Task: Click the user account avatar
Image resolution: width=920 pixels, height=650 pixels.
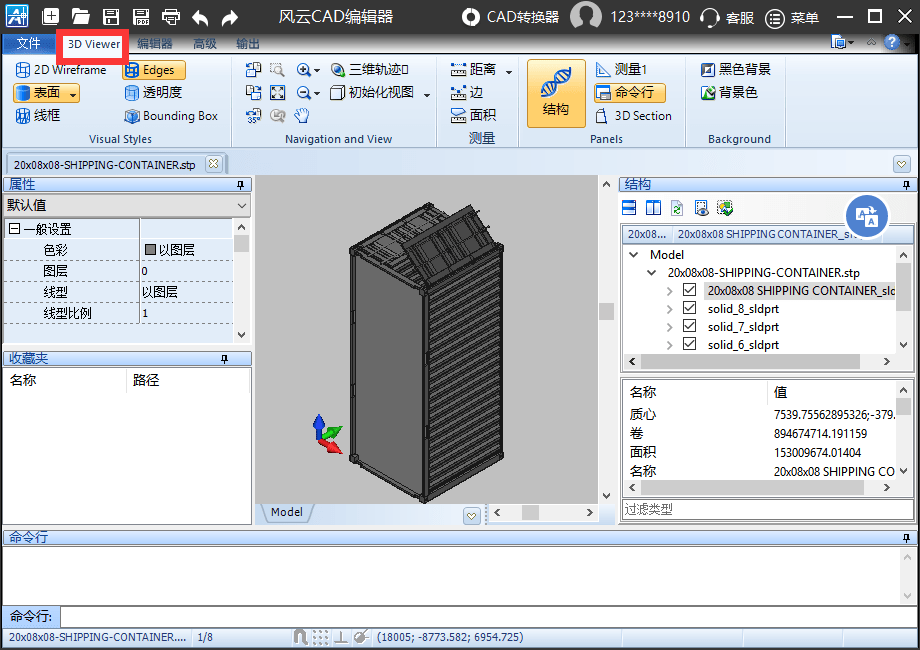Action: pos(586,16)
